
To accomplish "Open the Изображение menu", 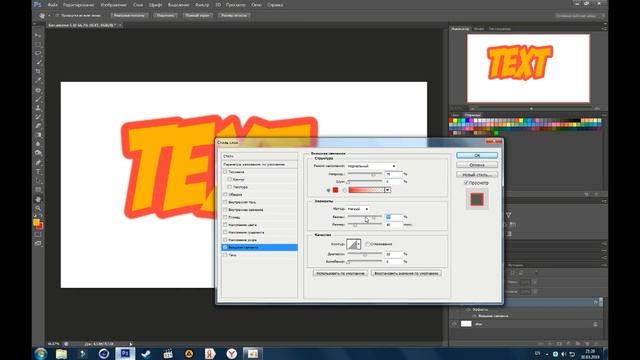I will coord(113,5).
